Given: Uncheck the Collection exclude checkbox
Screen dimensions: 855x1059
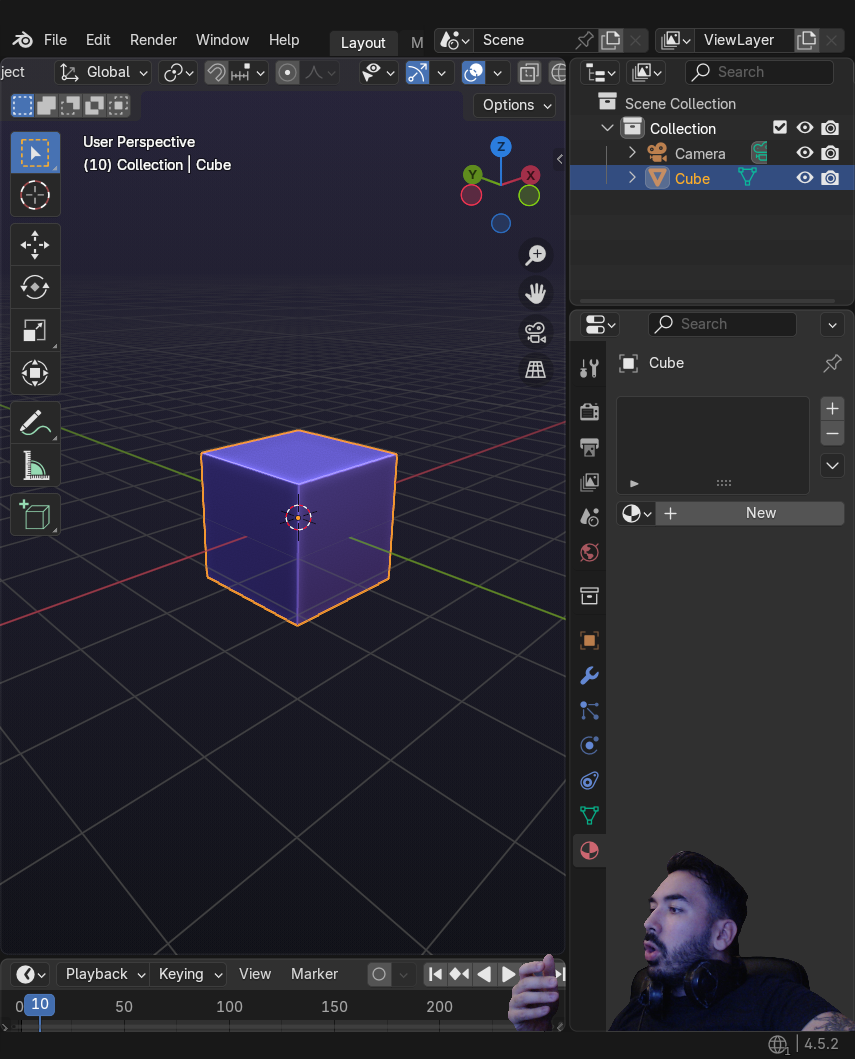Looking at the screenshot, I should pos(780,128).
